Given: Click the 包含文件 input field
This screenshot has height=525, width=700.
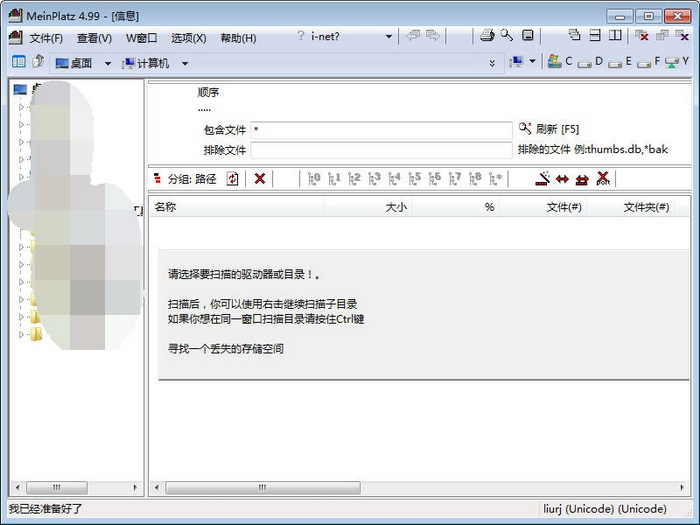Looking at the screenshot, I should pyautogui.click(x=381, y=130).
